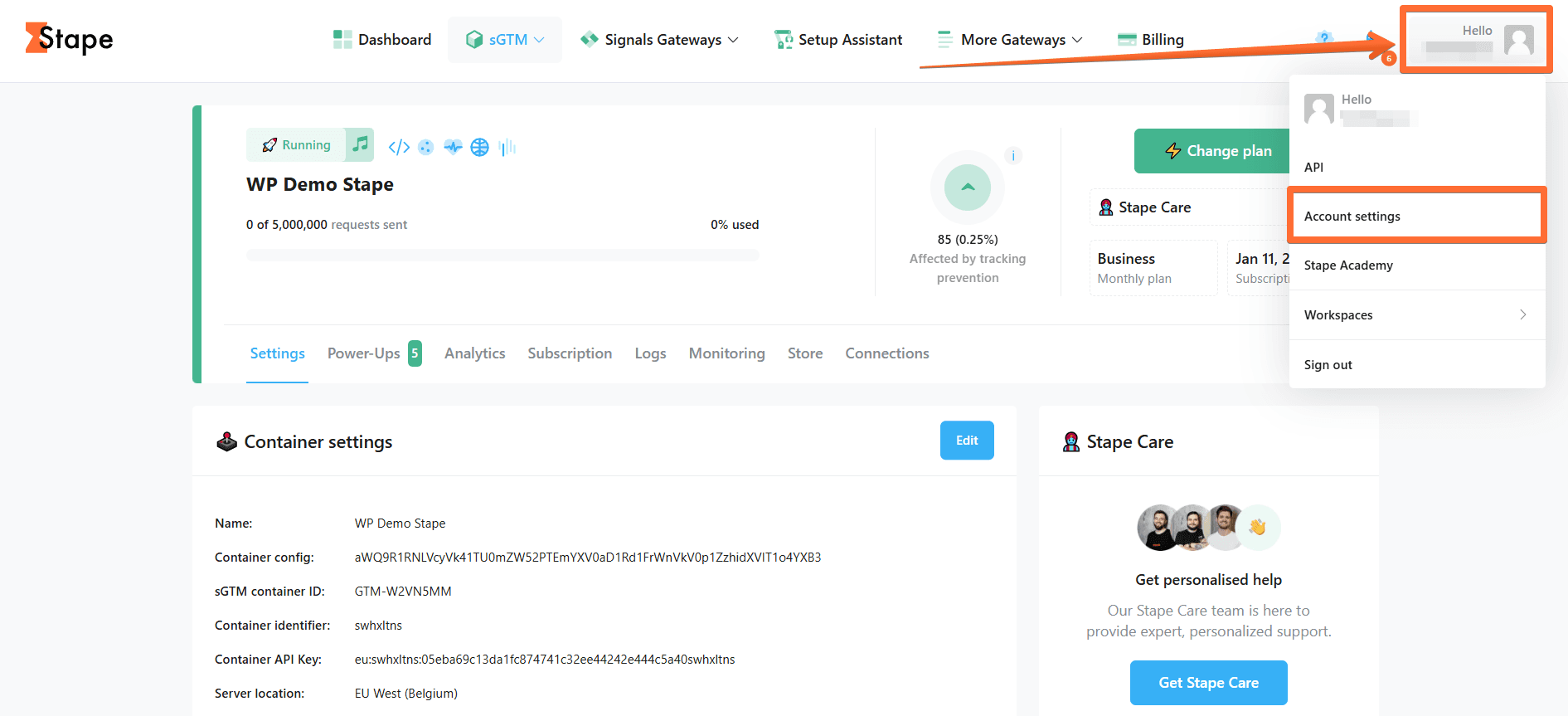
Task: Open the Subscription tab
Action: [x=570, y=353]
